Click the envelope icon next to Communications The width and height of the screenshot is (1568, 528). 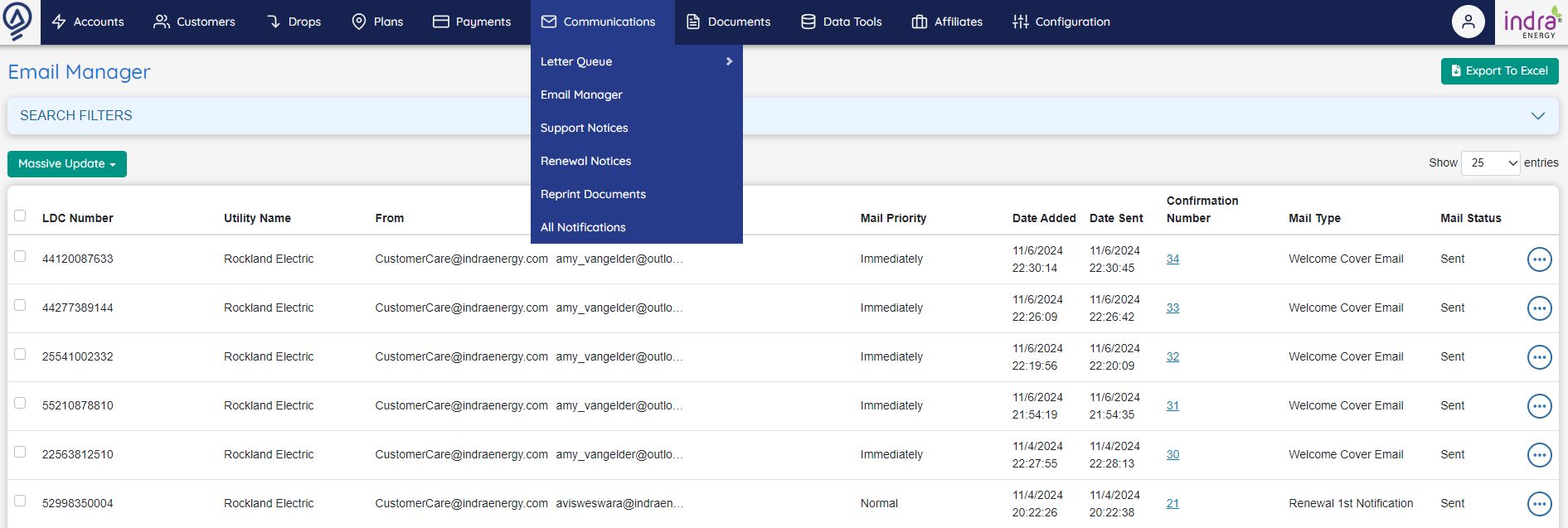(x=549, y=22)
